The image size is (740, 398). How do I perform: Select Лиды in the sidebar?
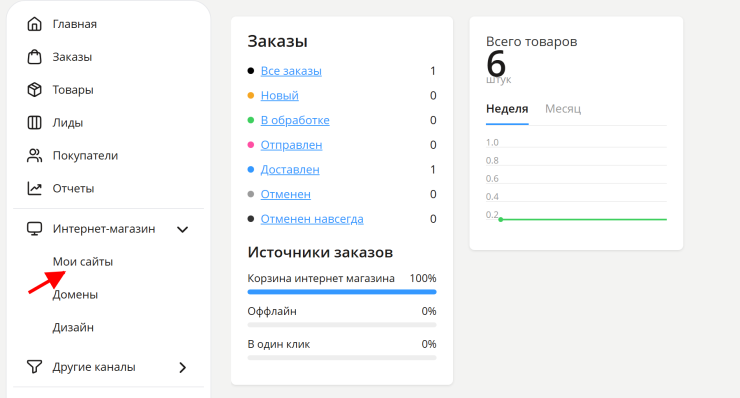tap(68, 123)
